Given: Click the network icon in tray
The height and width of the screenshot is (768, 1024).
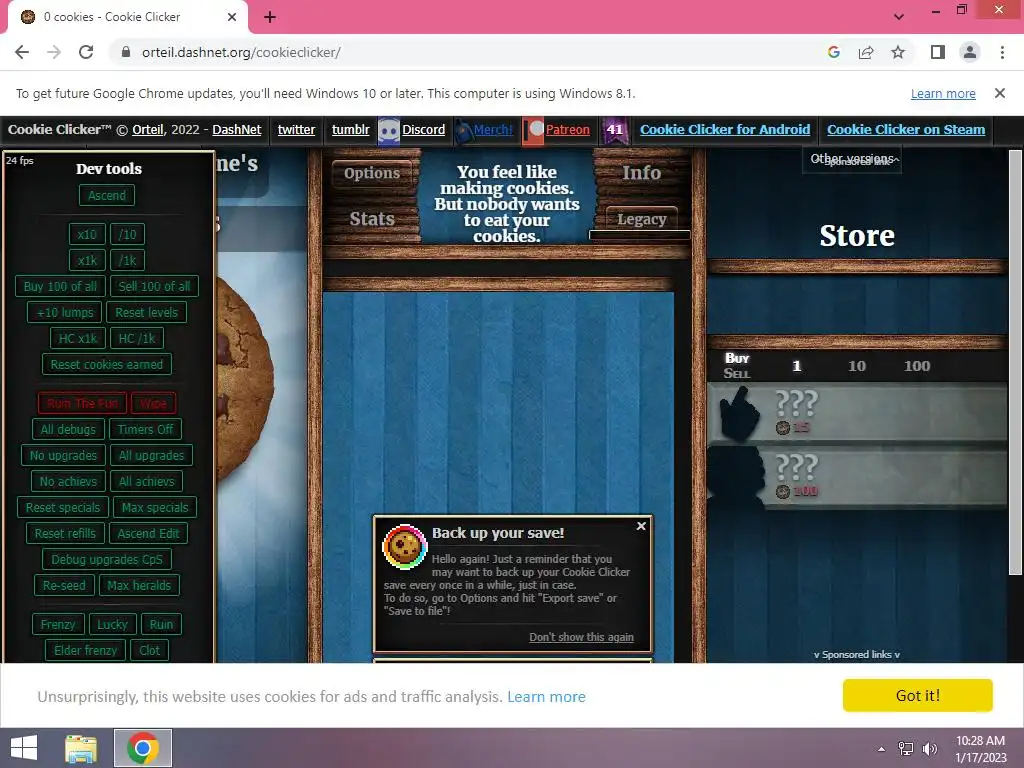Looking at the screenshot, I should pyautogui.click(x=905, y=748).
